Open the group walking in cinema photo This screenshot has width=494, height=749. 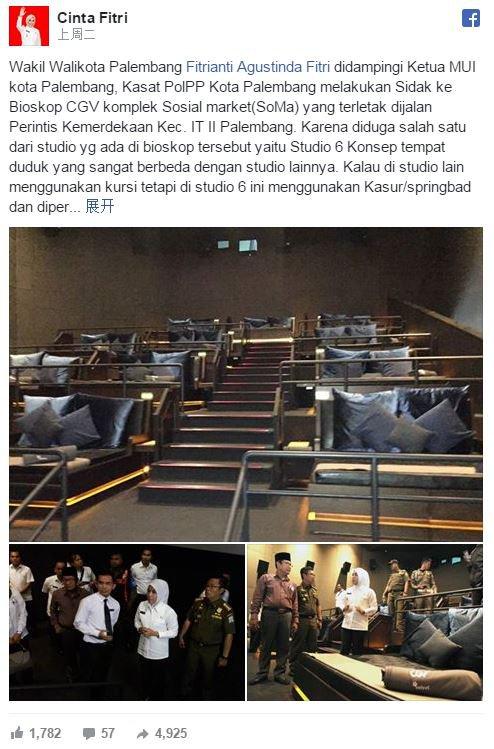[127, 622]
